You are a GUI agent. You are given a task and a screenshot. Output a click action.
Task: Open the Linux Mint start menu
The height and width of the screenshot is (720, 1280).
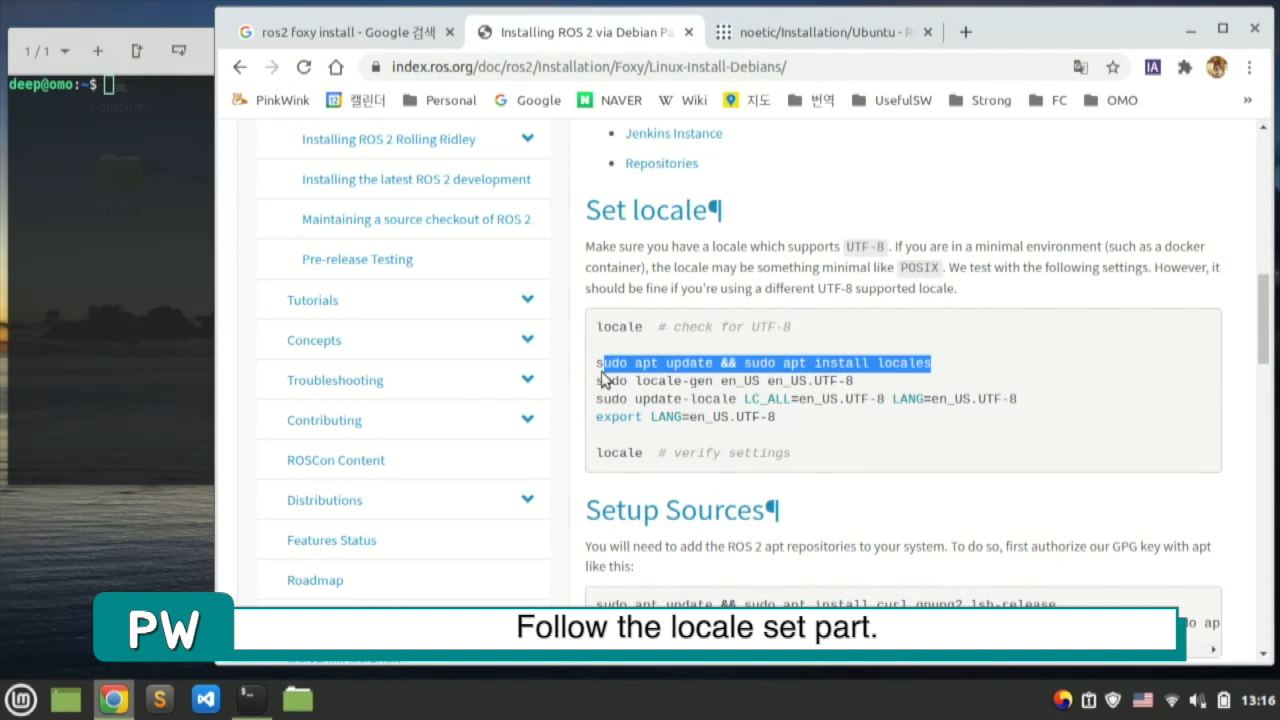tap(20, 699)
